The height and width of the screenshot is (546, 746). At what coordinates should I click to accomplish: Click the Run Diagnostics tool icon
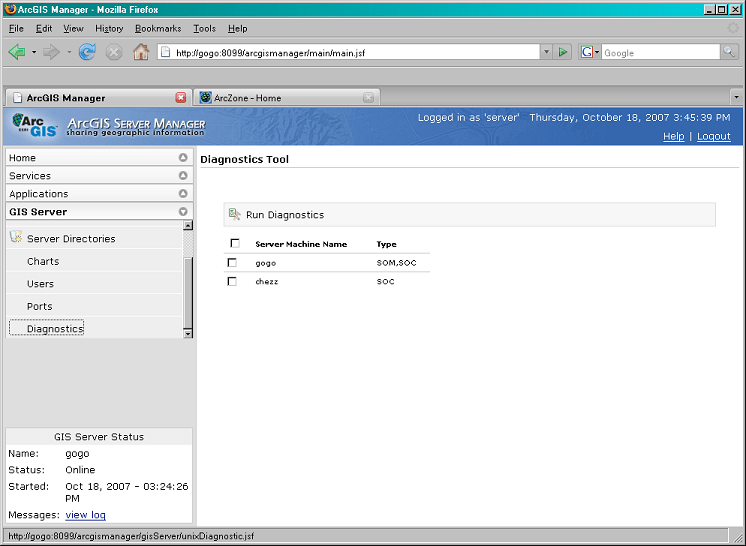pos(234,214)
